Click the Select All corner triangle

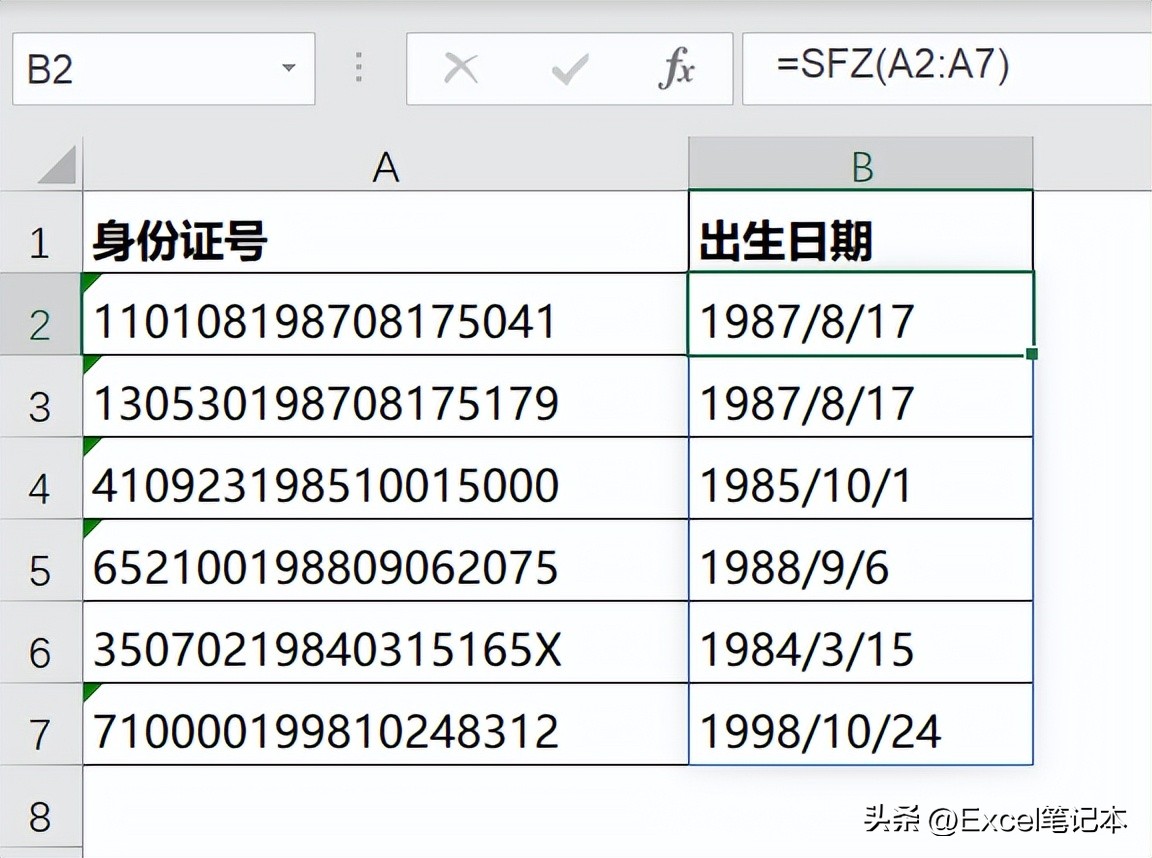pos(56,165)
